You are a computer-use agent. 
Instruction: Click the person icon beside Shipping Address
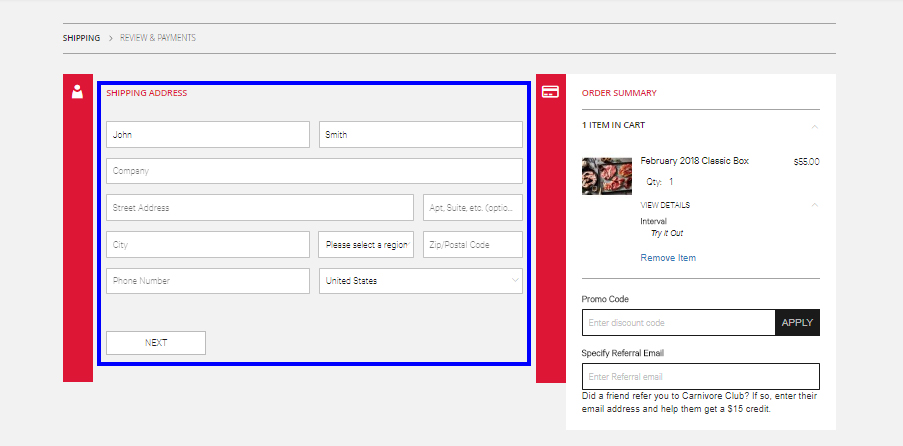click(x=77, y=92)
